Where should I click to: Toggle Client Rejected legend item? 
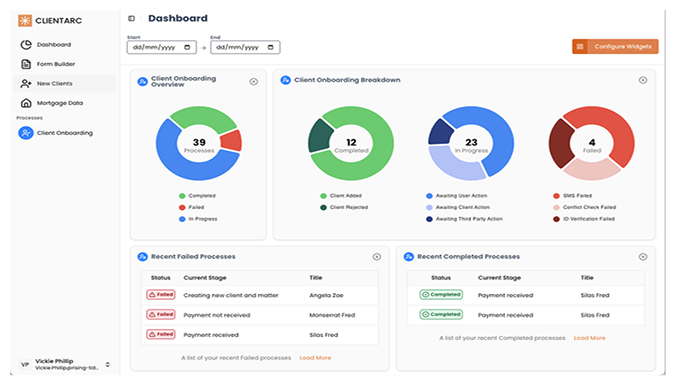[344, 207]
